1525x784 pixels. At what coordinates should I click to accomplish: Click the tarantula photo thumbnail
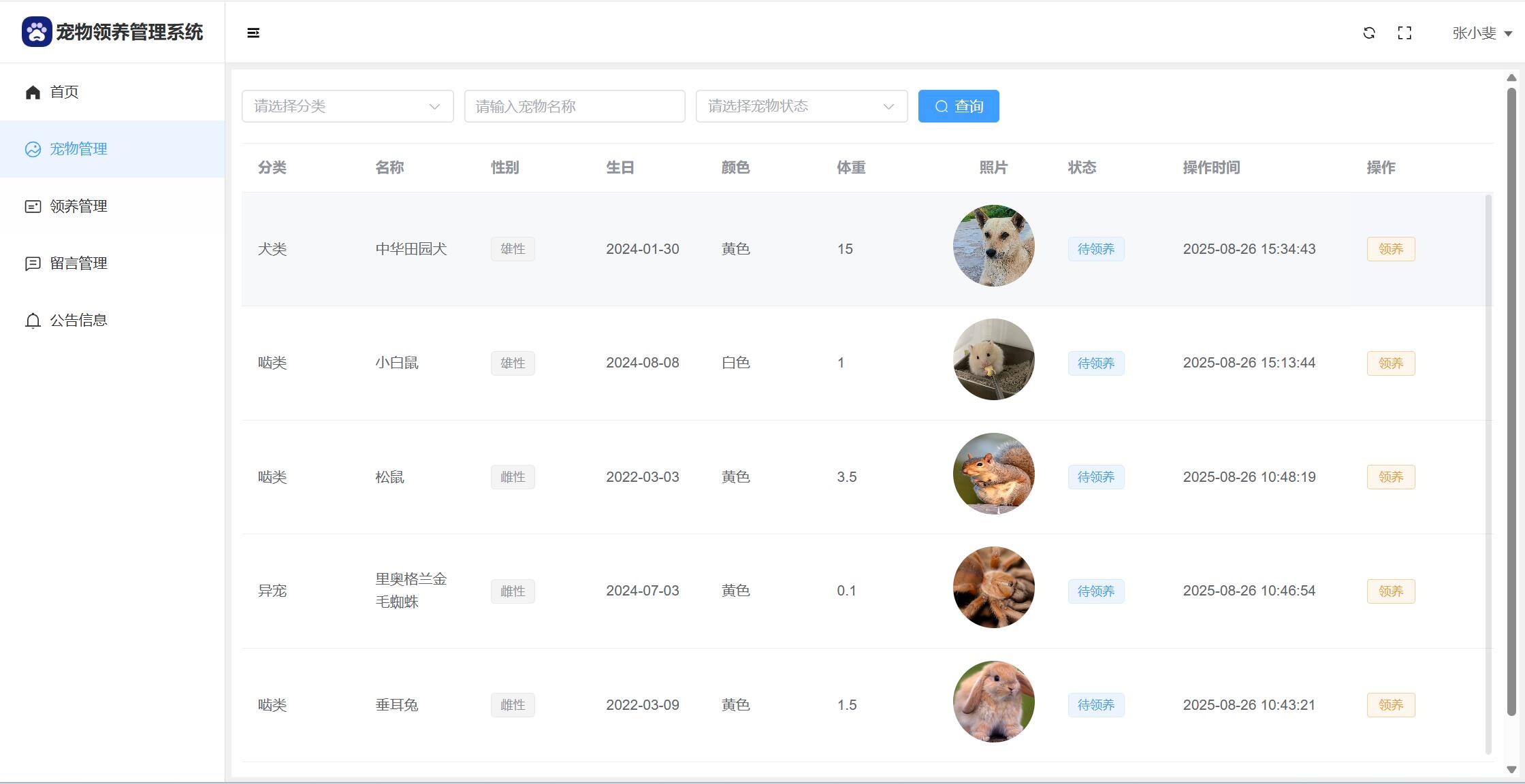tap(993, 587)
